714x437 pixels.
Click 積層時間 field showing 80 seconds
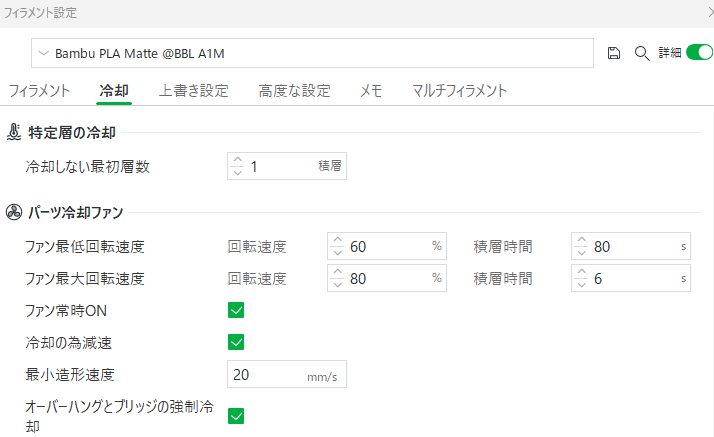point(631,246)
